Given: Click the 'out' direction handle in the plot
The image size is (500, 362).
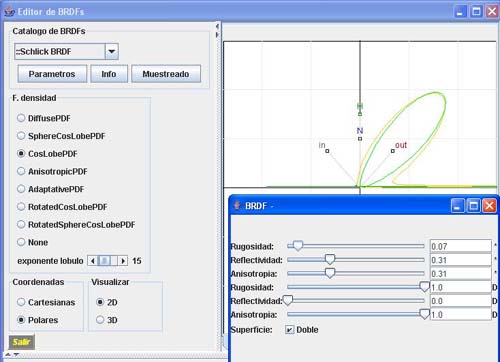Looking at the screenshot, I should tap(393, 151).
